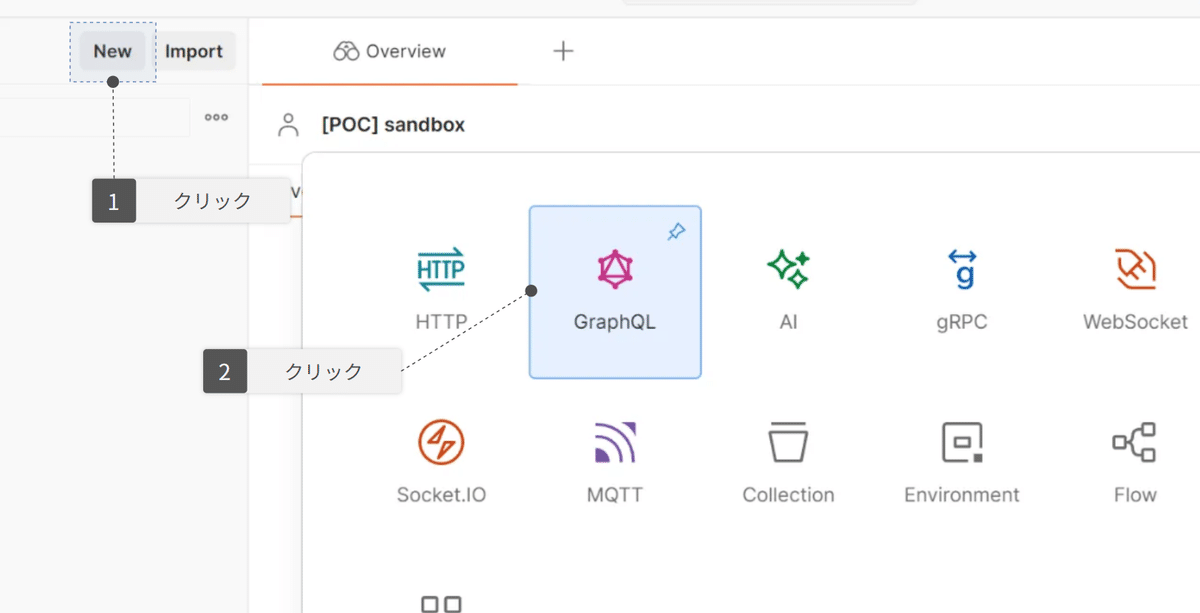
Task: Create a Socket.IO request
Action: click(x=441, y=462)
